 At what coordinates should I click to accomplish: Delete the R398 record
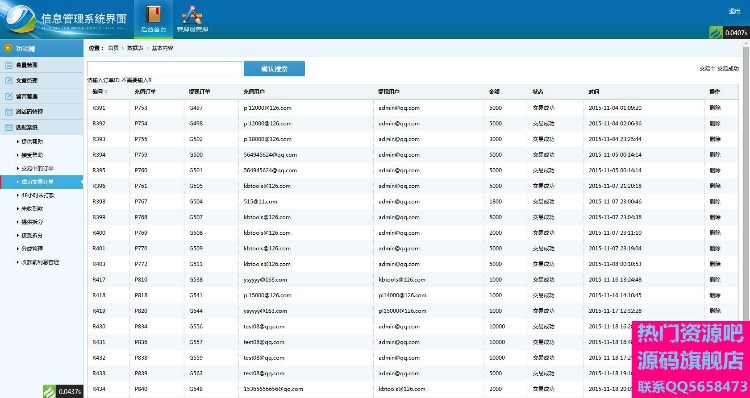pyautogui.click(x=715, y=201)
